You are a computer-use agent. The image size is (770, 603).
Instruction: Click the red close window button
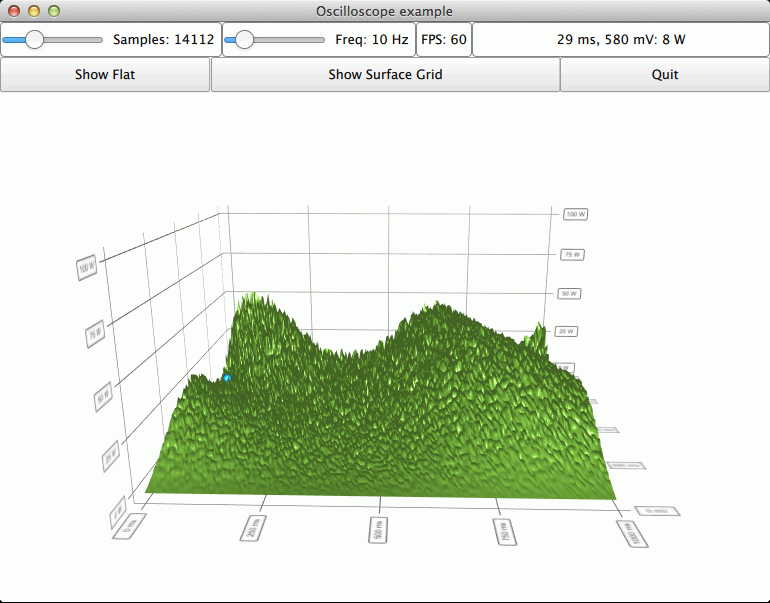pos(14,12)
